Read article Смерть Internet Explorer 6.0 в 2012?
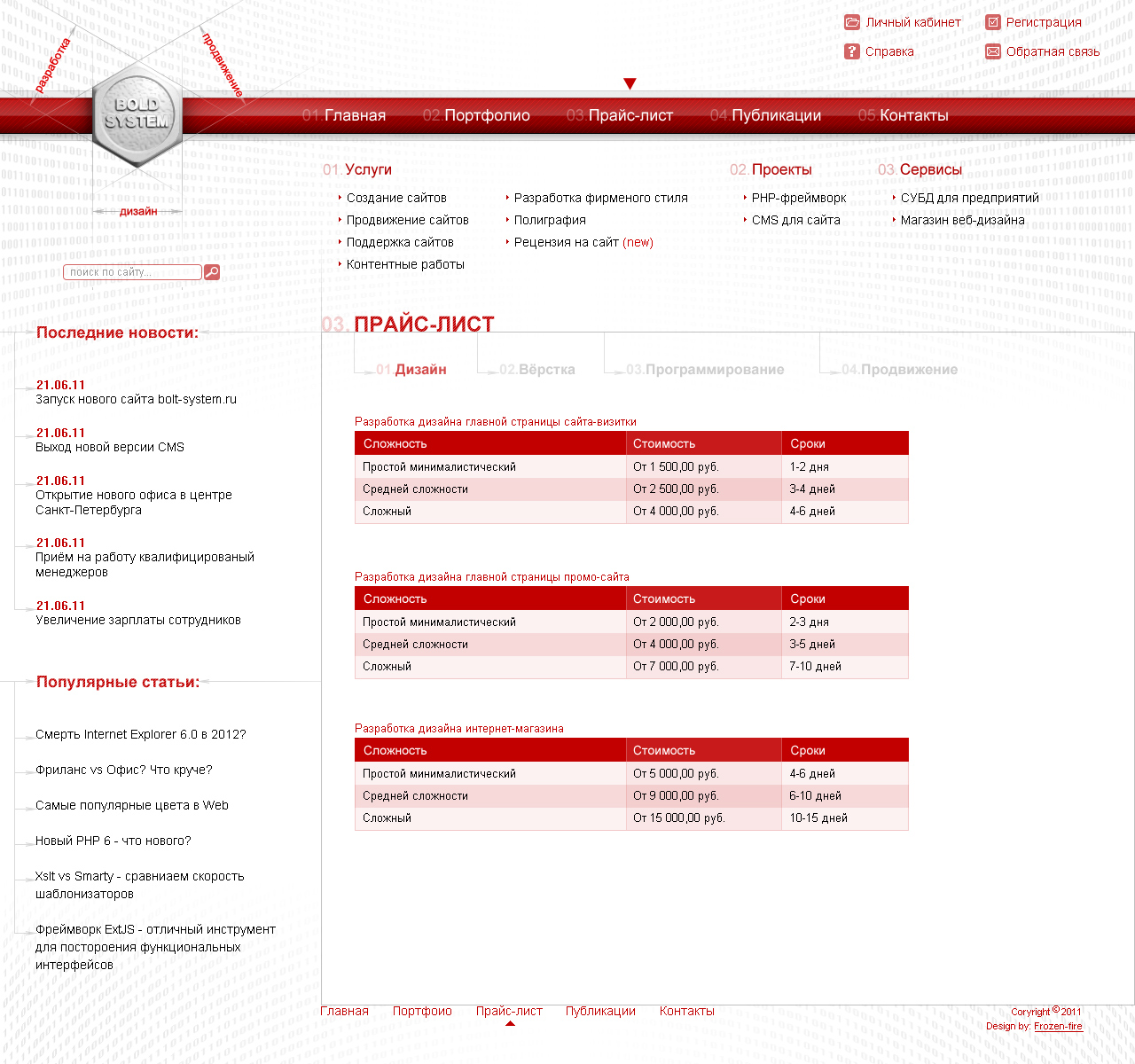 click(x=141, y=734)
